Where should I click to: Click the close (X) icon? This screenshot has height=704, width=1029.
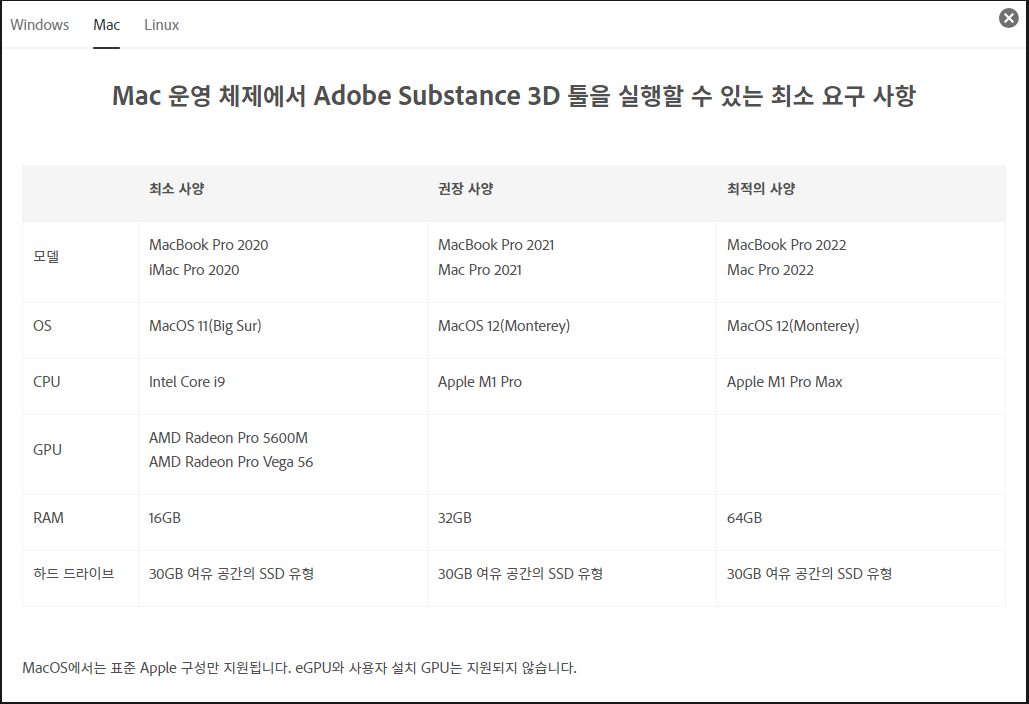[x=1007, y=17]
